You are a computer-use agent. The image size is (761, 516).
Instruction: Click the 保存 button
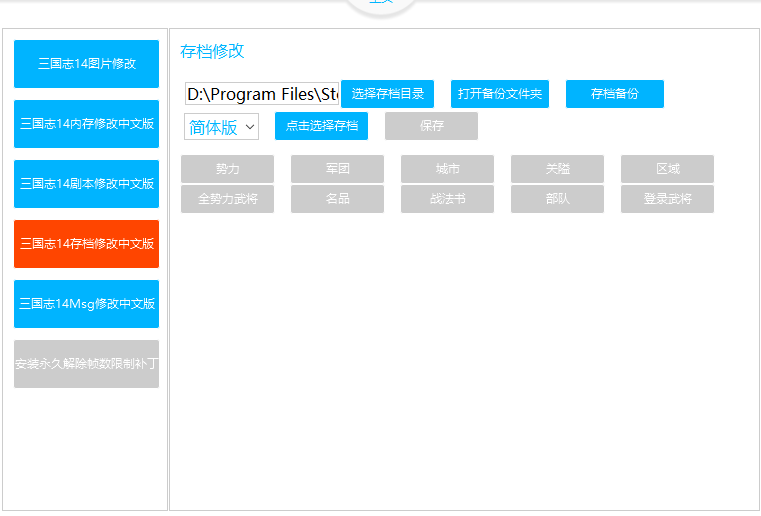coord(431,126)
